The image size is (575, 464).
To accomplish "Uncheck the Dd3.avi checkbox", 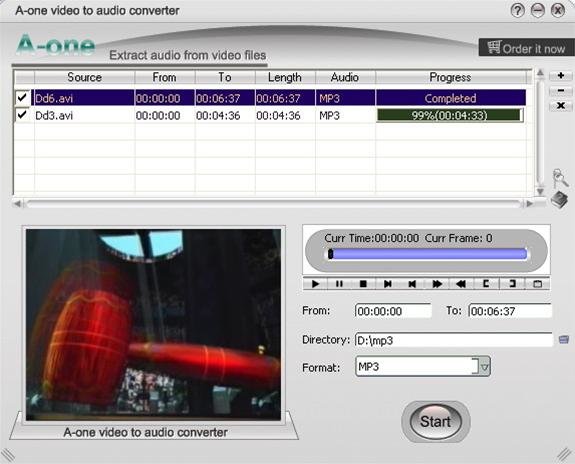I will coord(22,115).
